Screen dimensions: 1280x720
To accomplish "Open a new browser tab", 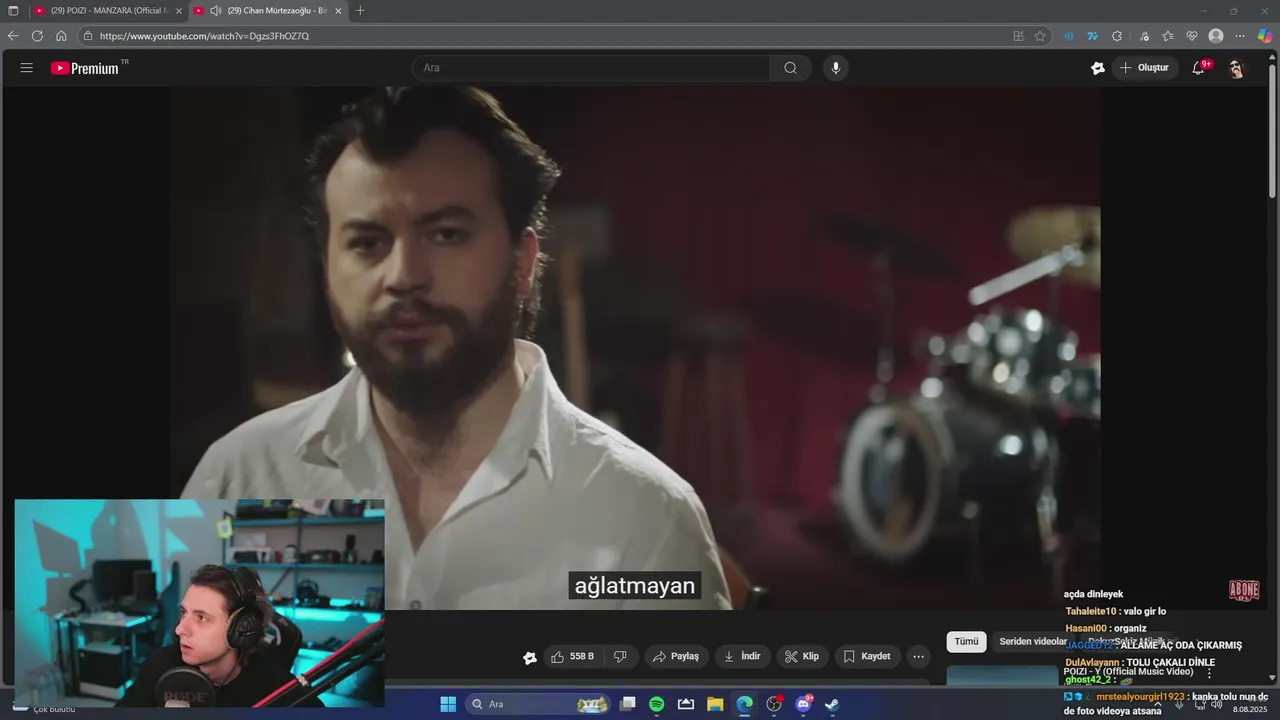I will pos(360,11).
